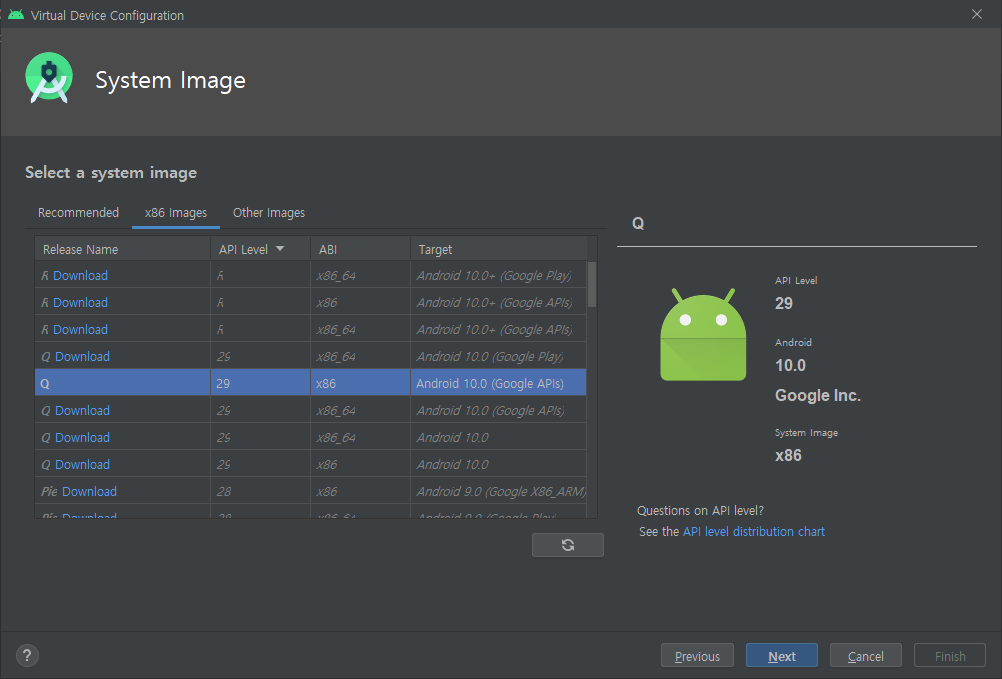Sort table by ABI column header

(360, 249)
